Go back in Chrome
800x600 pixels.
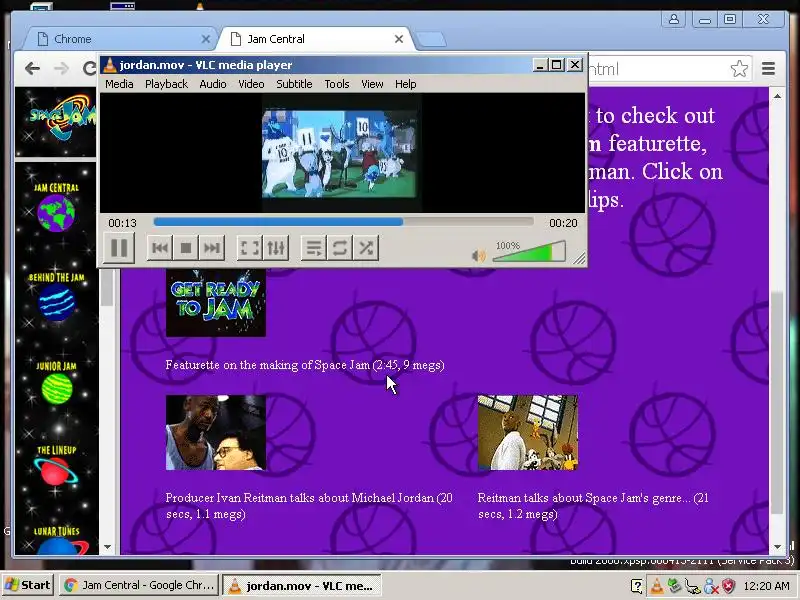click(32, 68)
